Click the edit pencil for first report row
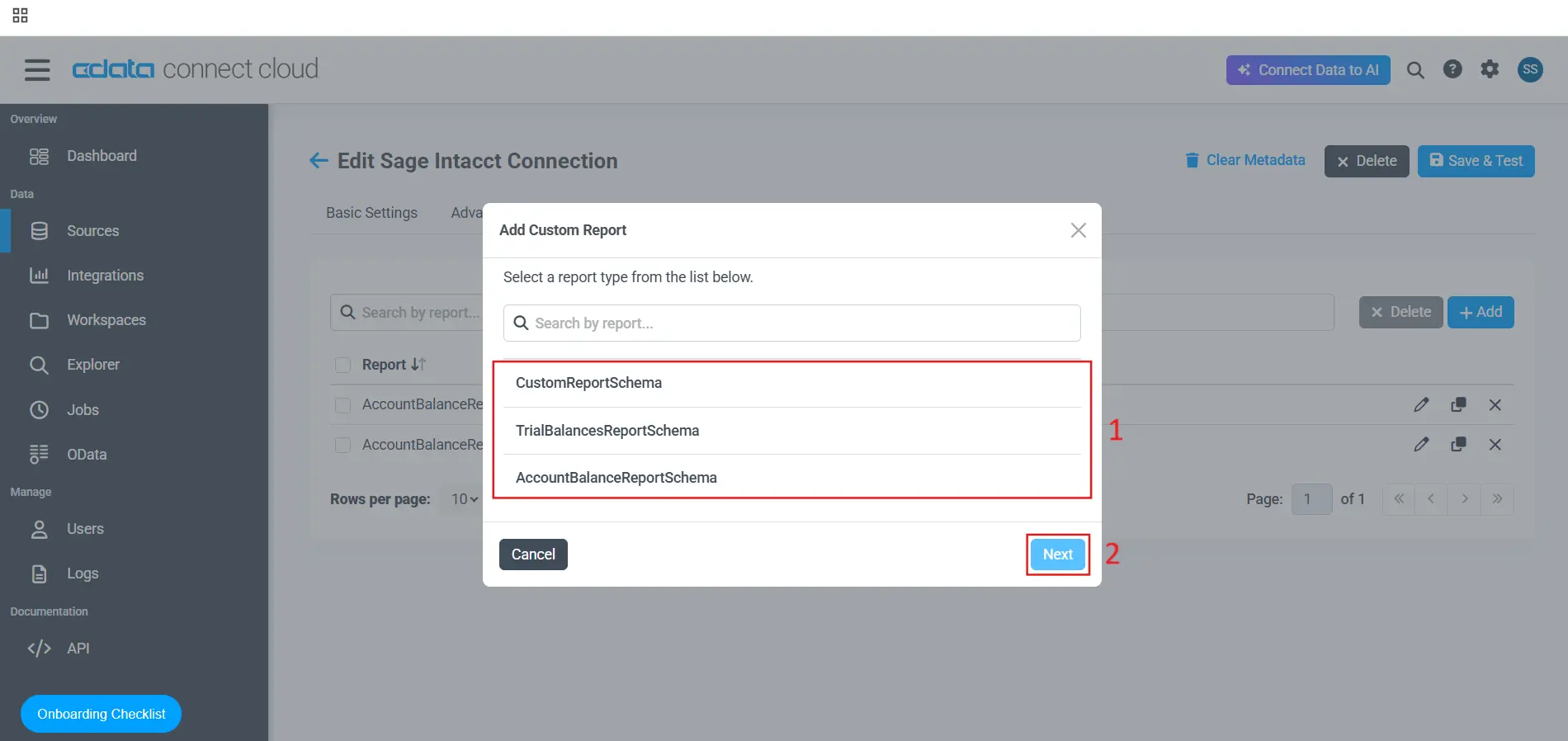 pos(1421,404)
